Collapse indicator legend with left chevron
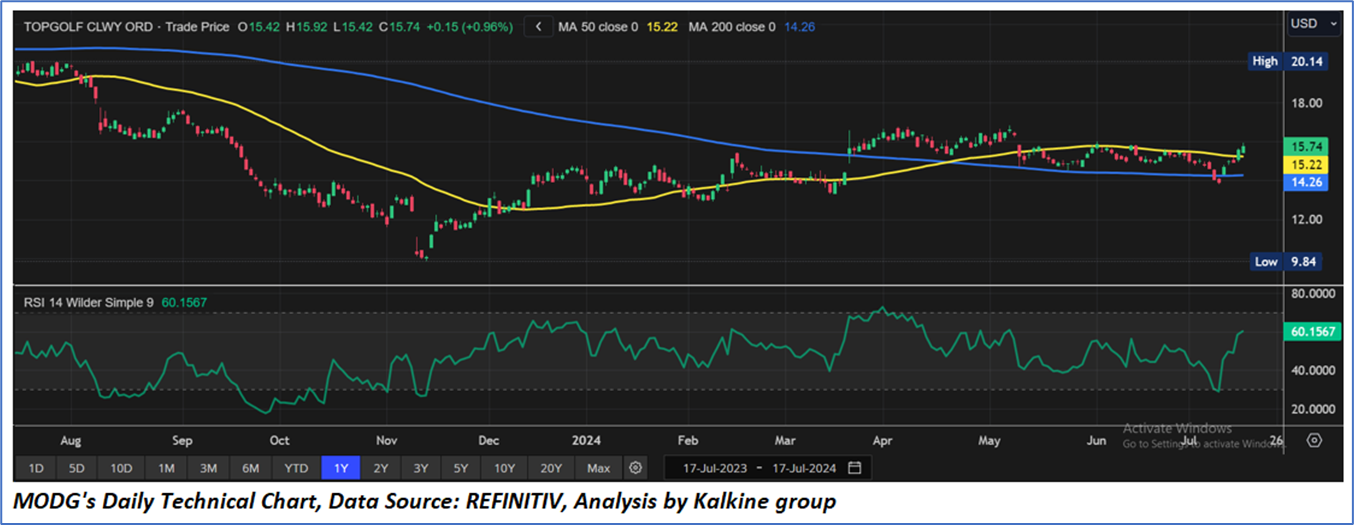1354x525 pixels. (x=540, y=27)
